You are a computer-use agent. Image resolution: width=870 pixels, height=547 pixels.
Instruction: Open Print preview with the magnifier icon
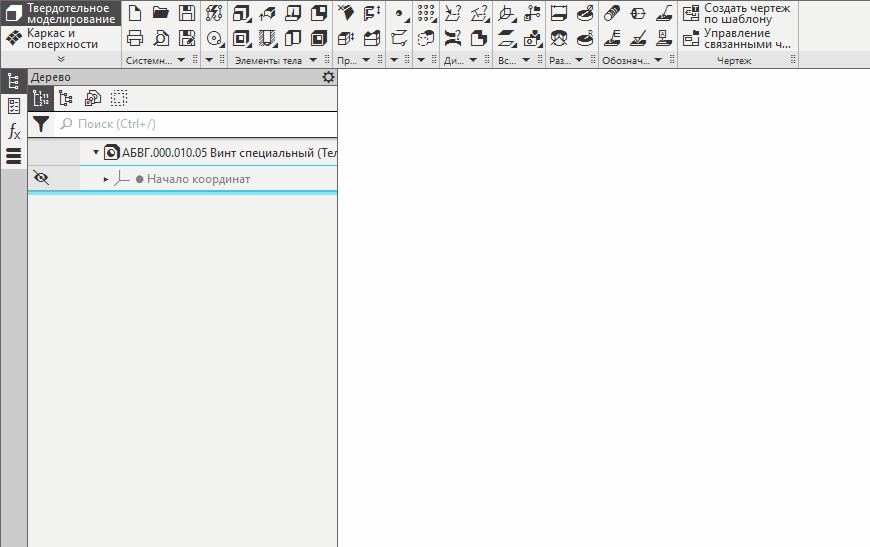coord(161,39)
